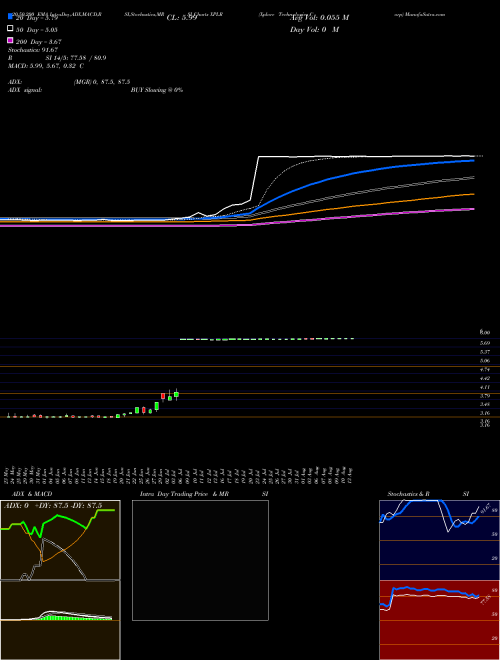Click the 'CL: 5.99' closing price label
The image size is (500, 660).
click(x=182, y=18)
